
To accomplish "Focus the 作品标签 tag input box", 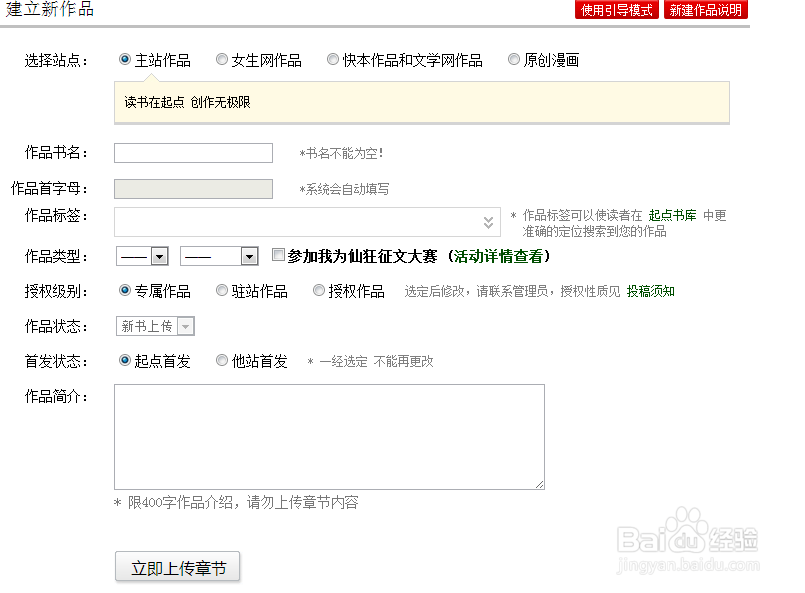I will coord(307,222).
